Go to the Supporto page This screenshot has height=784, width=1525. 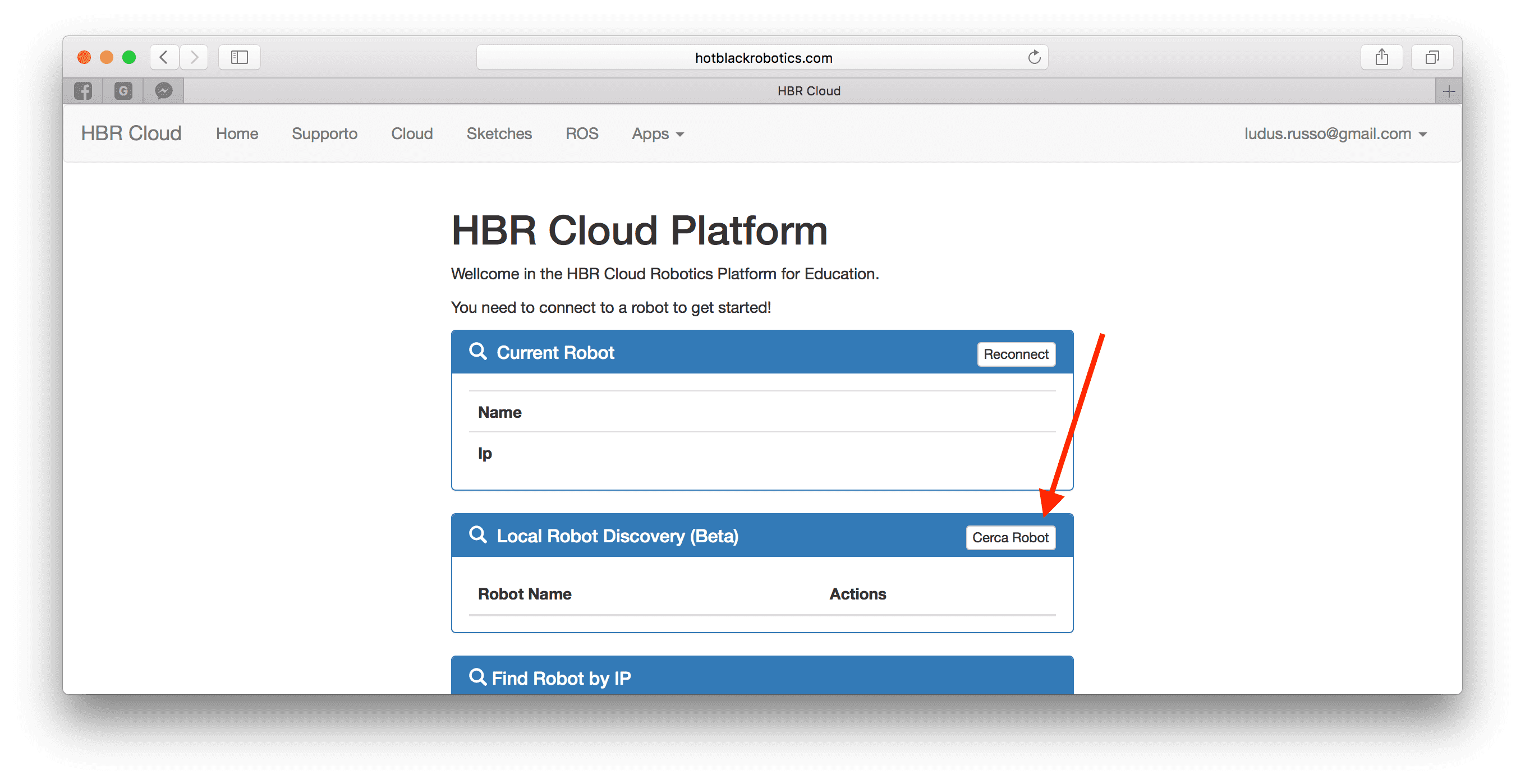324,133
